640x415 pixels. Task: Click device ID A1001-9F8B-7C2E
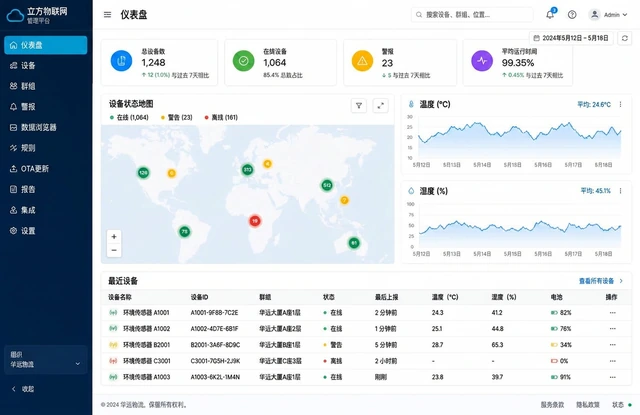click(x=214, y=313)
